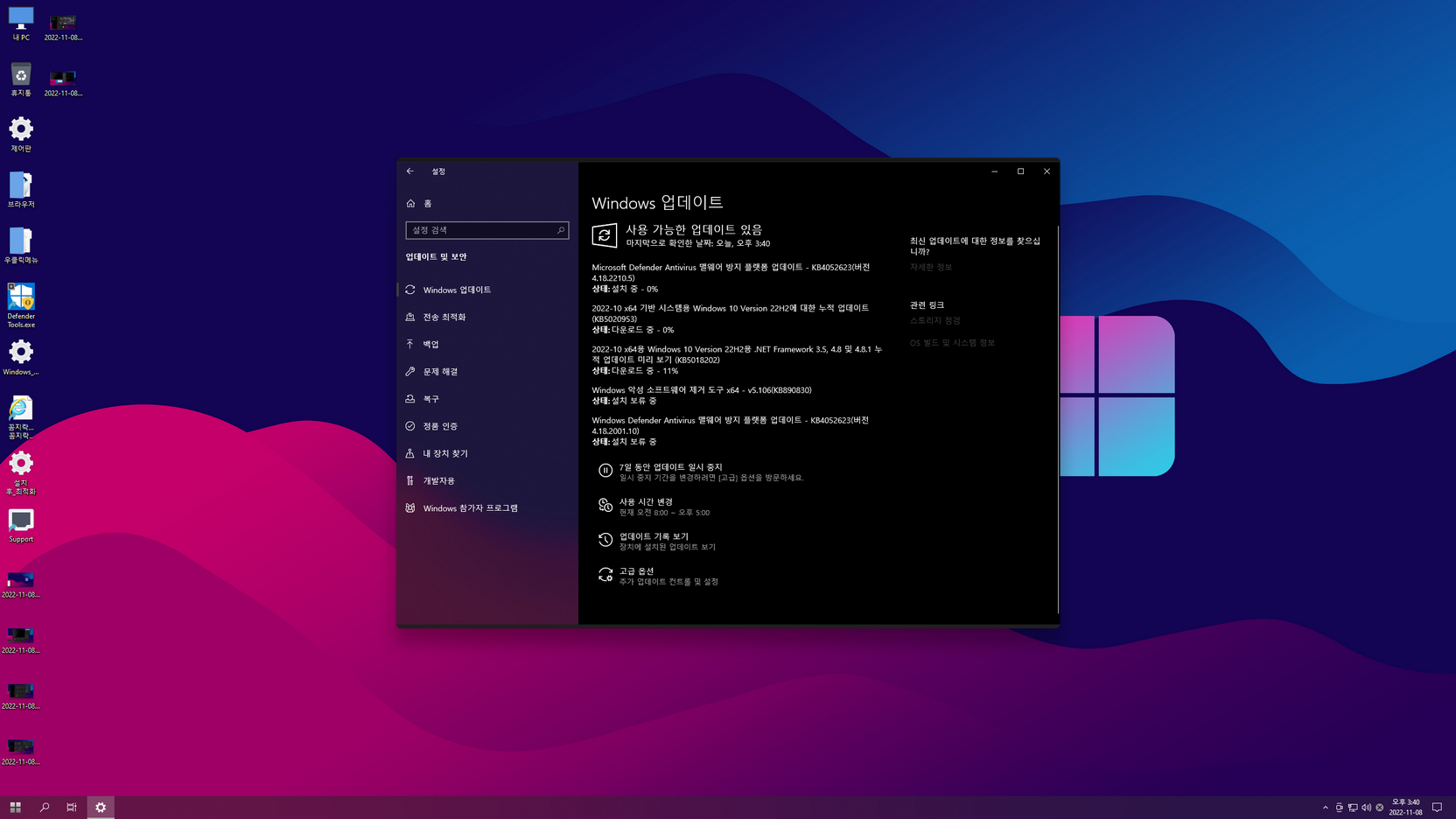This screenshot has width=1456, height=819.
Task: Click the pause icon for update suspension
Action: 605,471
